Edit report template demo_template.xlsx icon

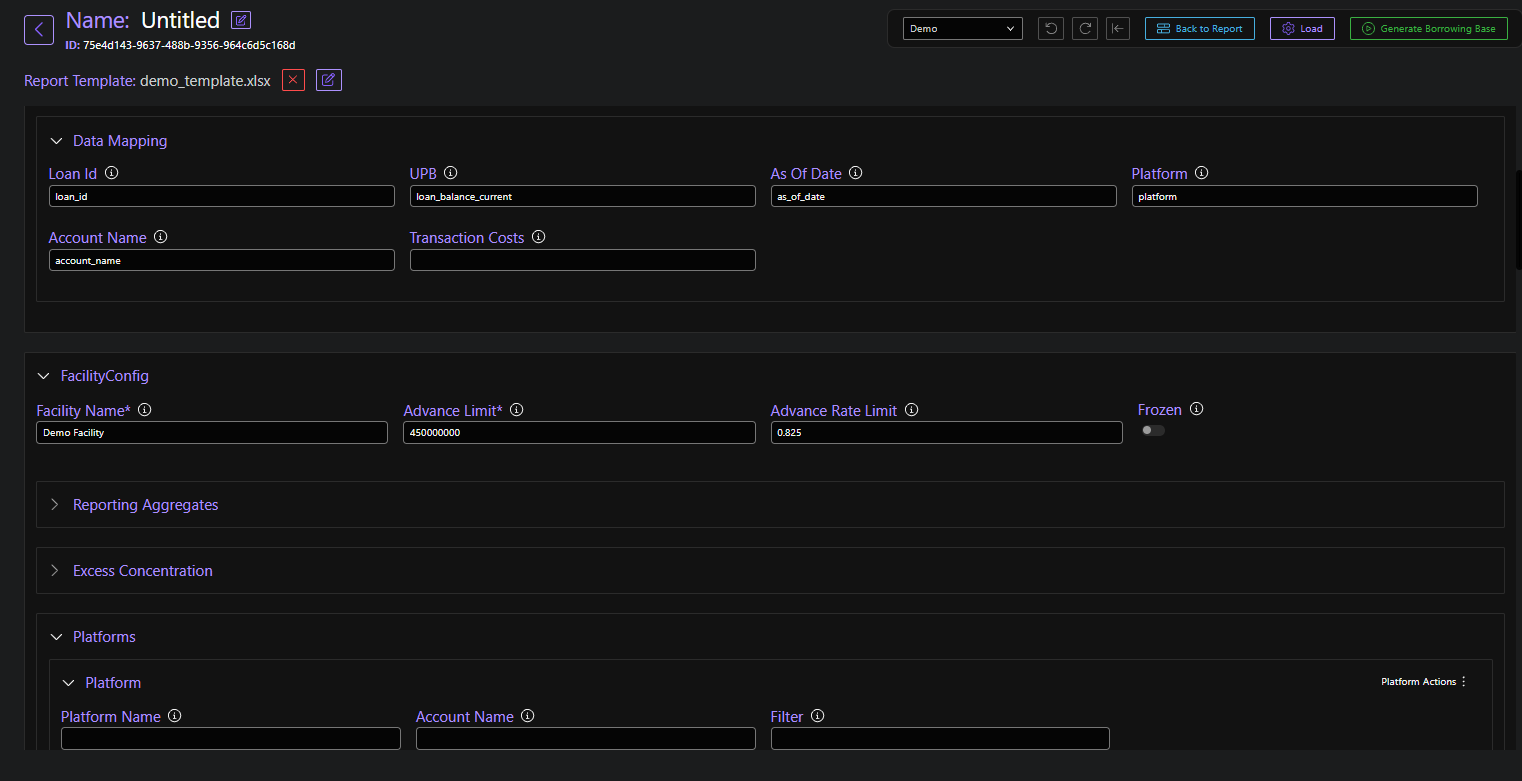[x=329, y=80]
